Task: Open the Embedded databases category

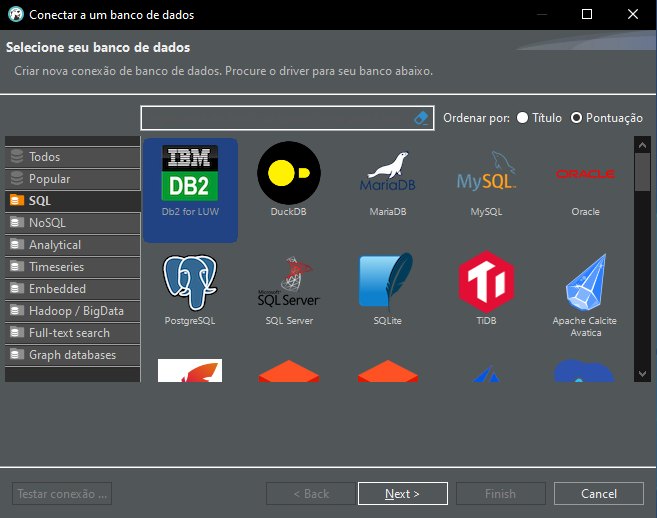Action: [72, 289]
